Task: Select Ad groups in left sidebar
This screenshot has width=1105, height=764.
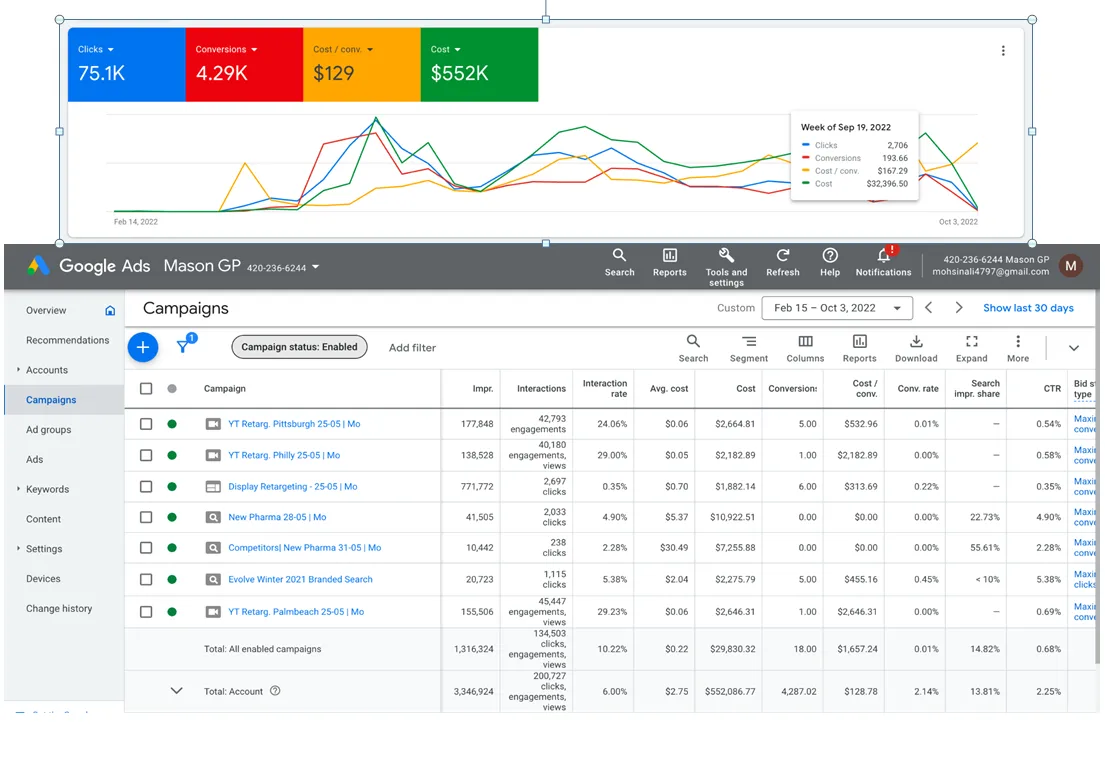Action: coord(49,430)
